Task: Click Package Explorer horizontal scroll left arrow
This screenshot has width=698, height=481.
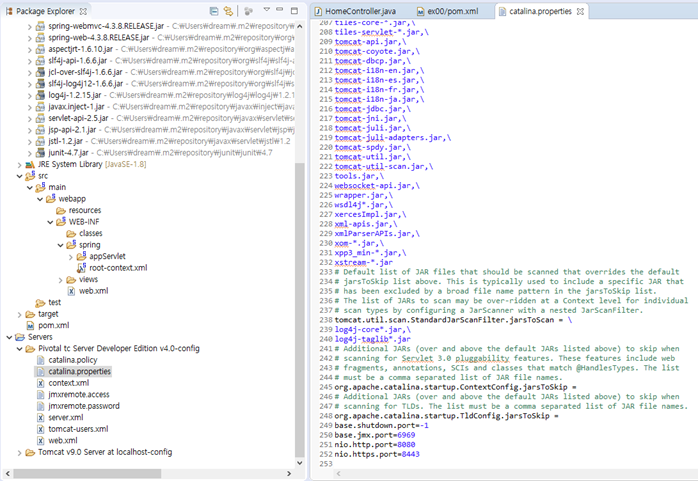Action: coord(7,473)
